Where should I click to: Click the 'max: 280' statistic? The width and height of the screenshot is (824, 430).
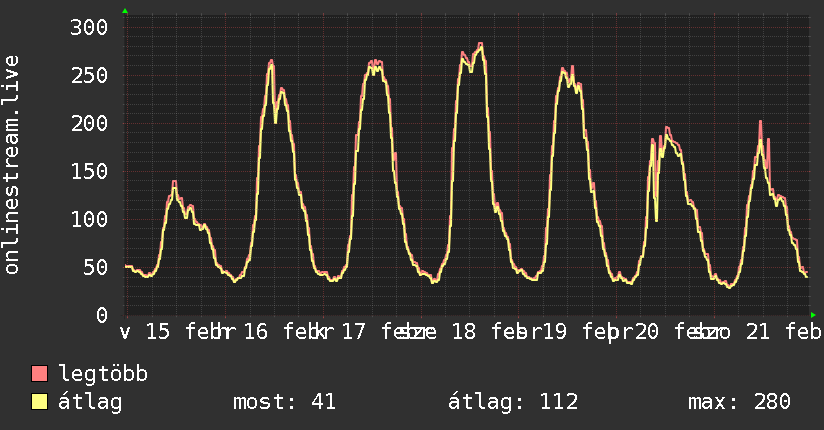[739, 402]
